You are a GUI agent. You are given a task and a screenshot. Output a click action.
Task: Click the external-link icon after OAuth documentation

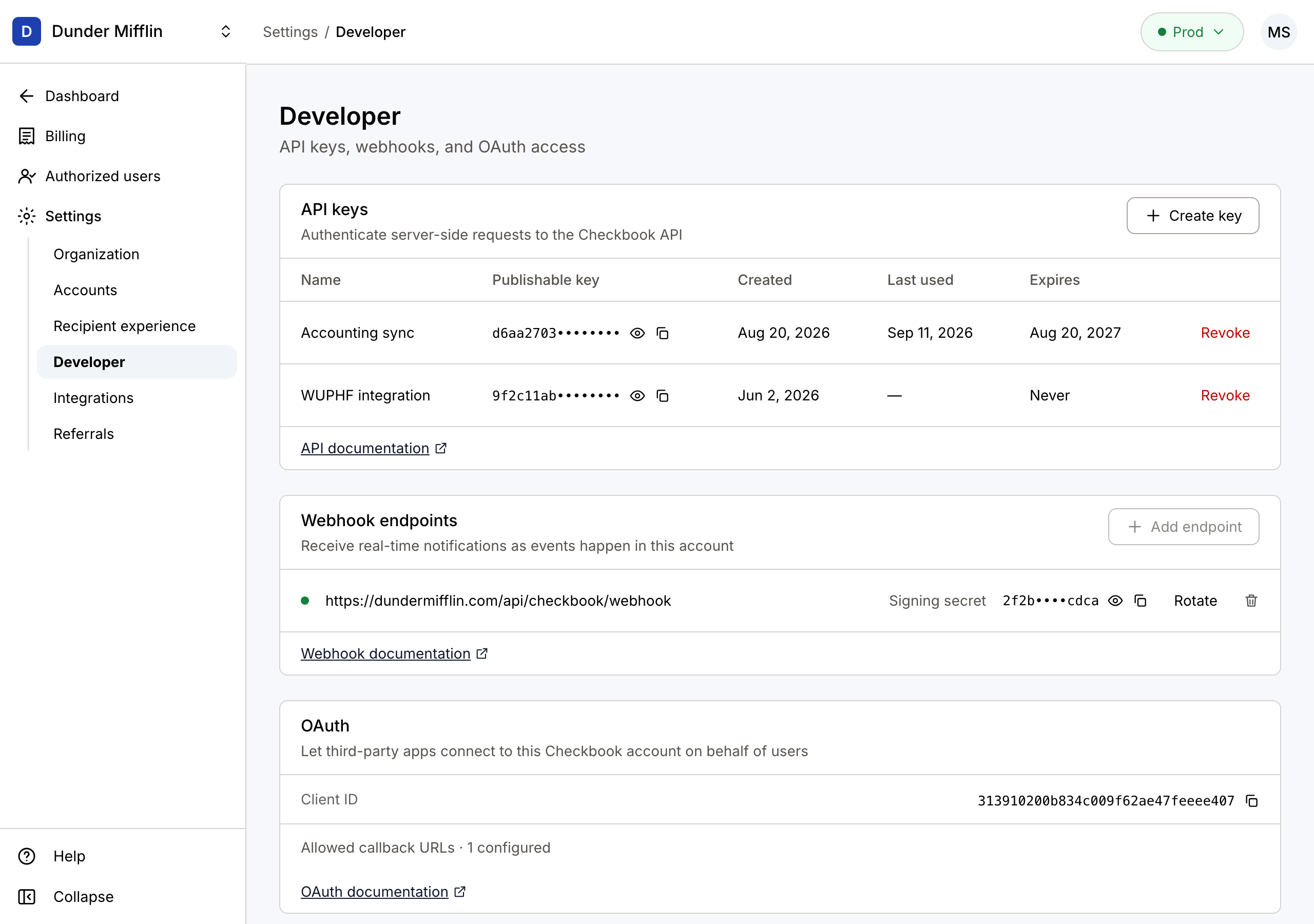pyautogui.click(x=459, y=891)
